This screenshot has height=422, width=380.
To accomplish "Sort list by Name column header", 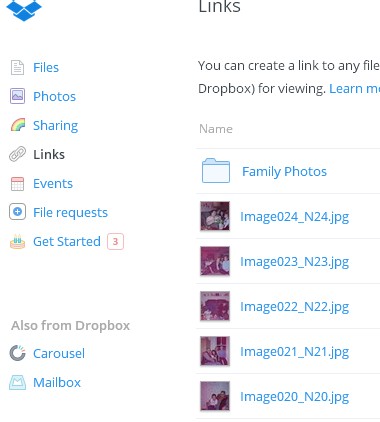I will [216, 129].
